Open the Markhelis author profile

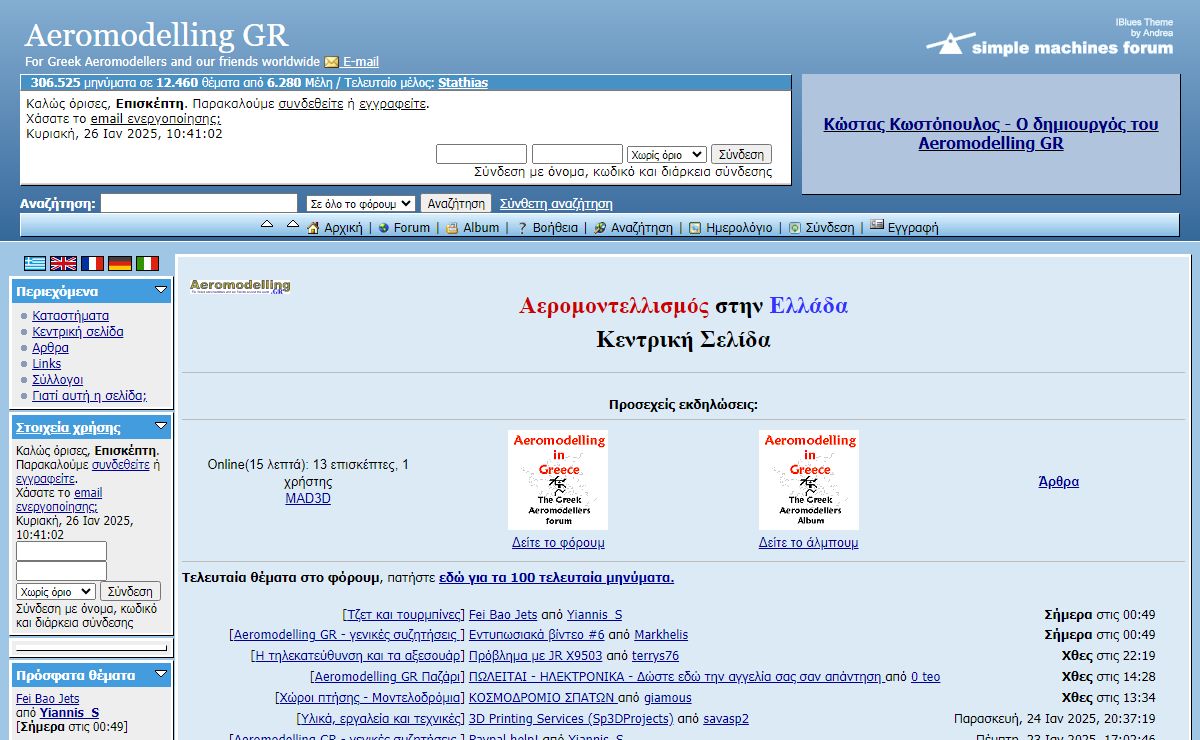661,635
